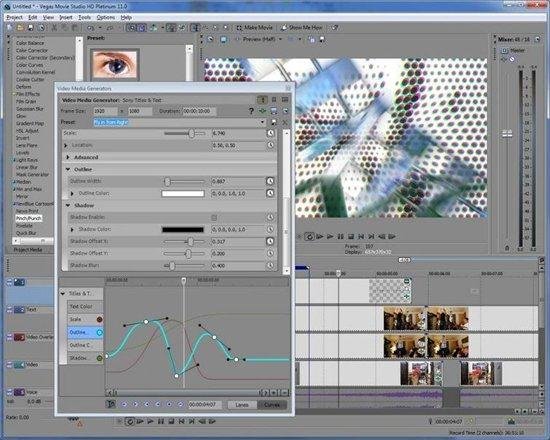Click the first keyframe navigation button
This screenshot has height=440, width=550.
124,405
